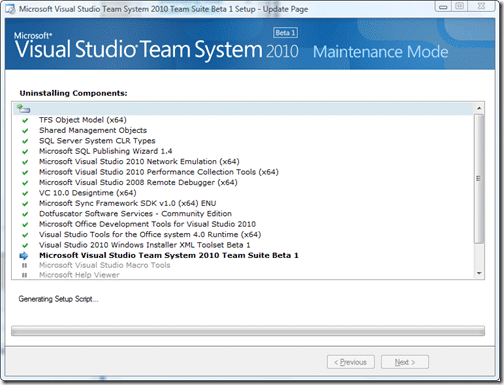Click the checkmark beside Windows Installer XML Toolset Beta 1
This screenshot has width=504, height=385.
point(25,245)
